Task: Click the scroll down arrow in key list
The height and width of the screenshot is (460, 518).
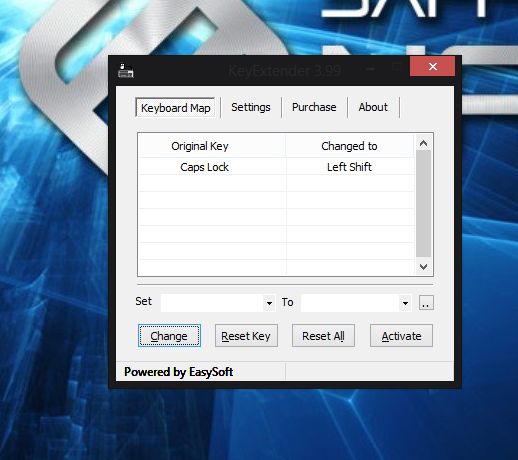Action: [423, 267]
